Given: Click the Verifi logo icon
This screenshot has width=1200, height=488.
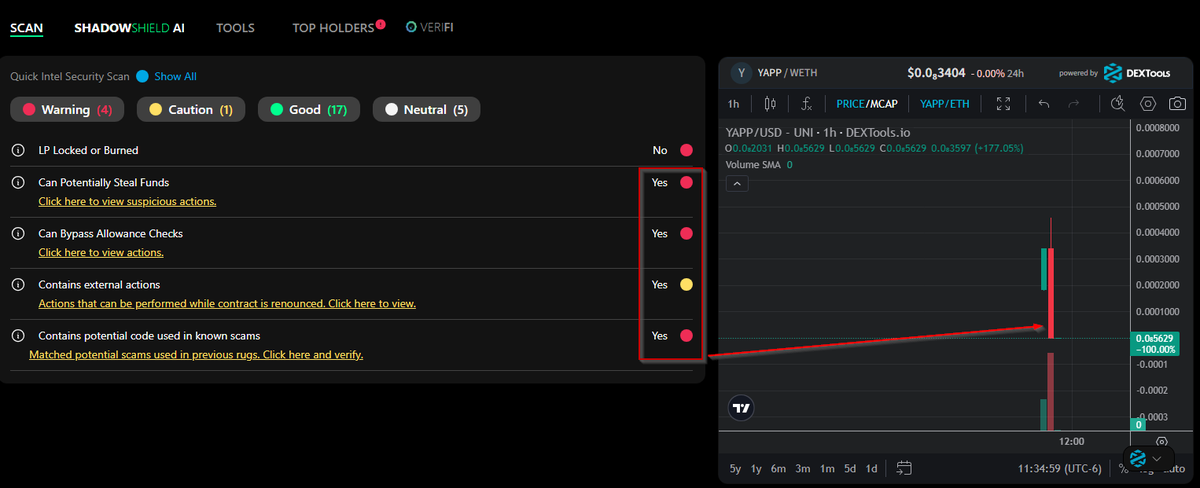Looking at the screenshot, I should (x=411, y=27).
